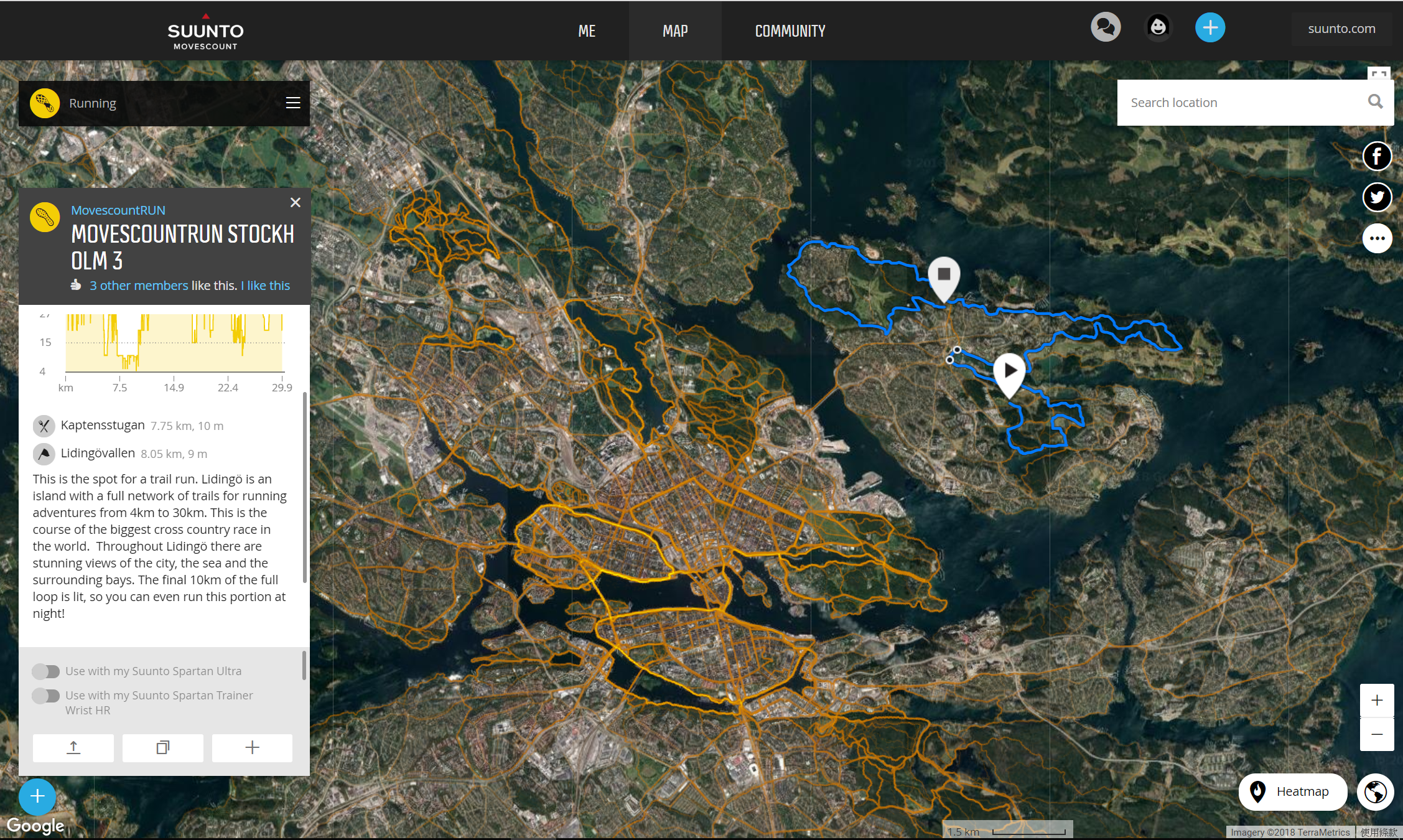Open the MovescountRUN author link
The image size is (1403, 840).
pyautogui.click(x=118, y=210)
